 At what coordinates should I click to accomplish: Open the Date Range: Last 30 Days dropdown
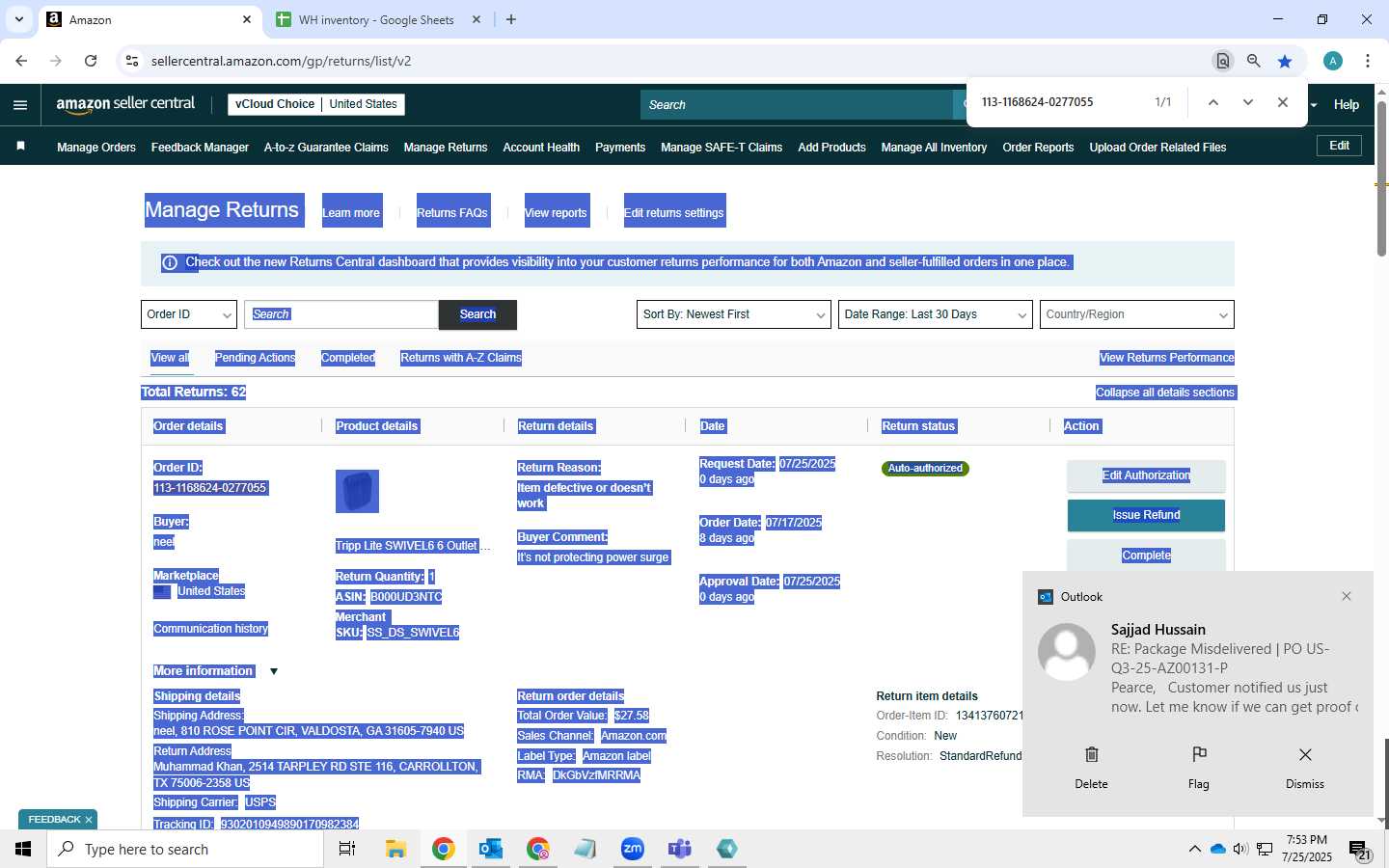936,314
